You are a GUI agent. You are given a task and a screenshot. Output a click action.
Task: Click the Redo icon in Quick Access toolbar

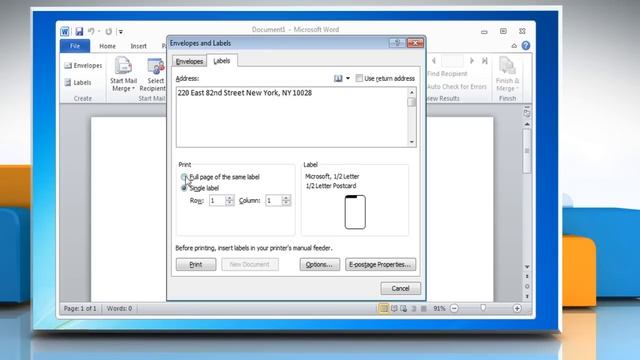pyautogui.click(x=109, y=31)
